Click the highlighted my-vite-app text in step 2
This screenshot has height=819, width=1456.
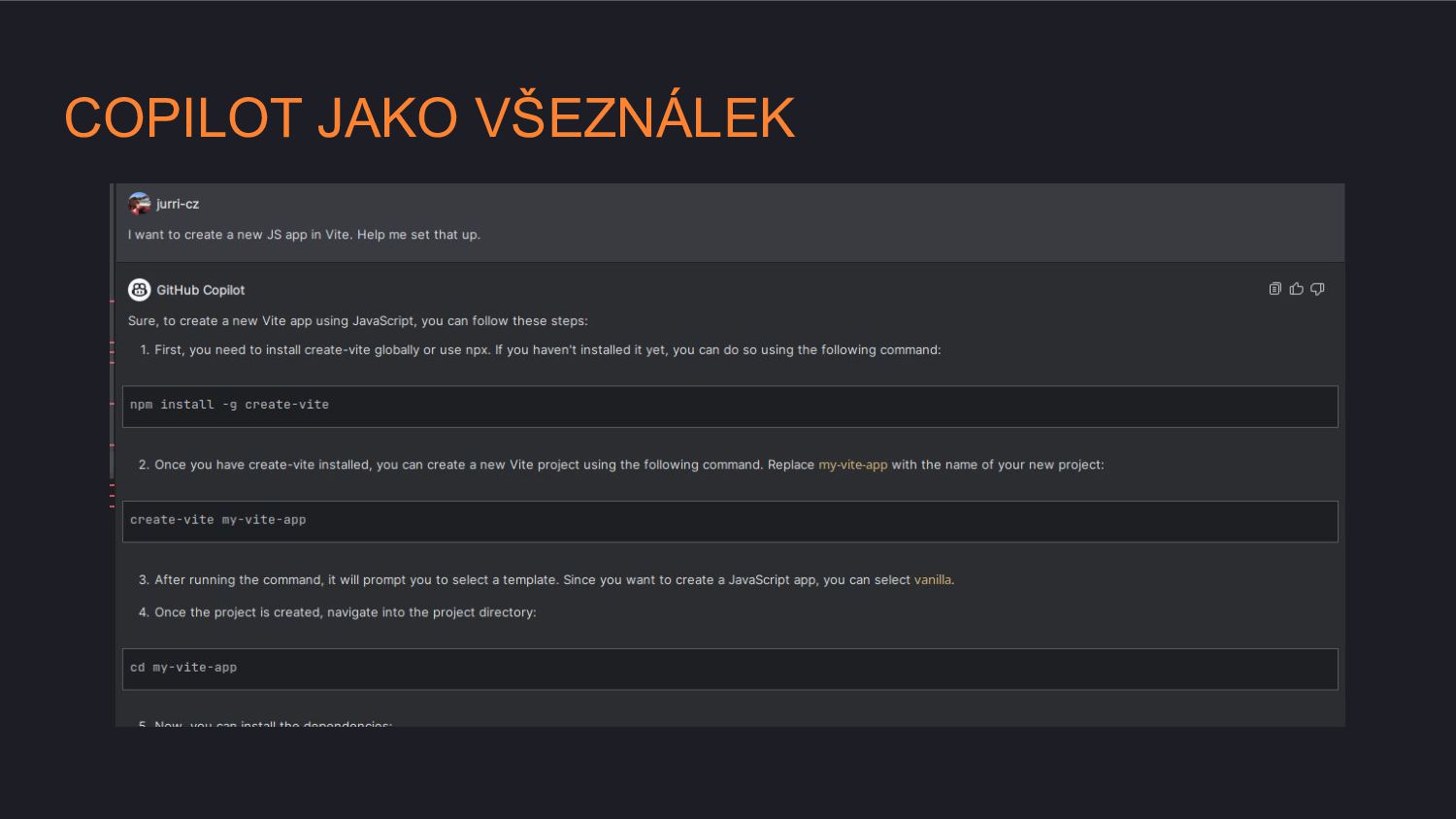point(853,465)
